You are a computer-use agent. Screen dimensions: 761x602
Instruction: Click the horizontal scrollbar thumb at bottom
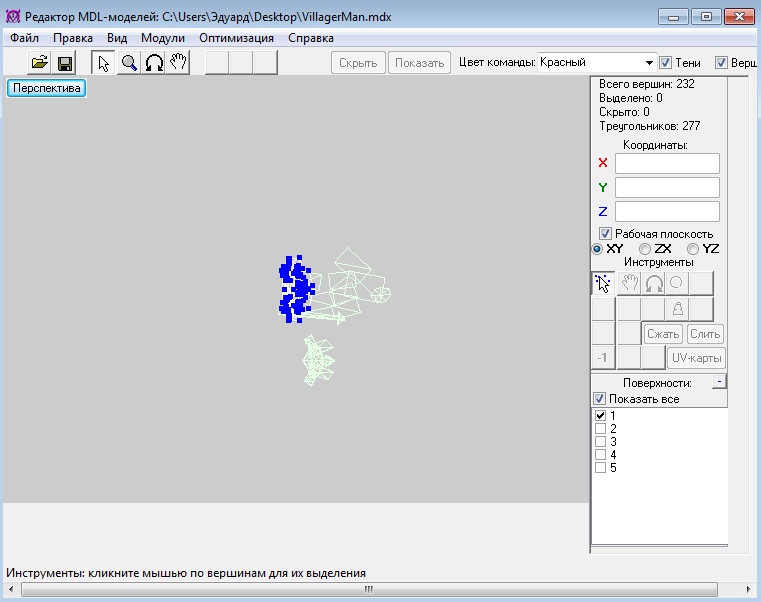tap(369, 589)
